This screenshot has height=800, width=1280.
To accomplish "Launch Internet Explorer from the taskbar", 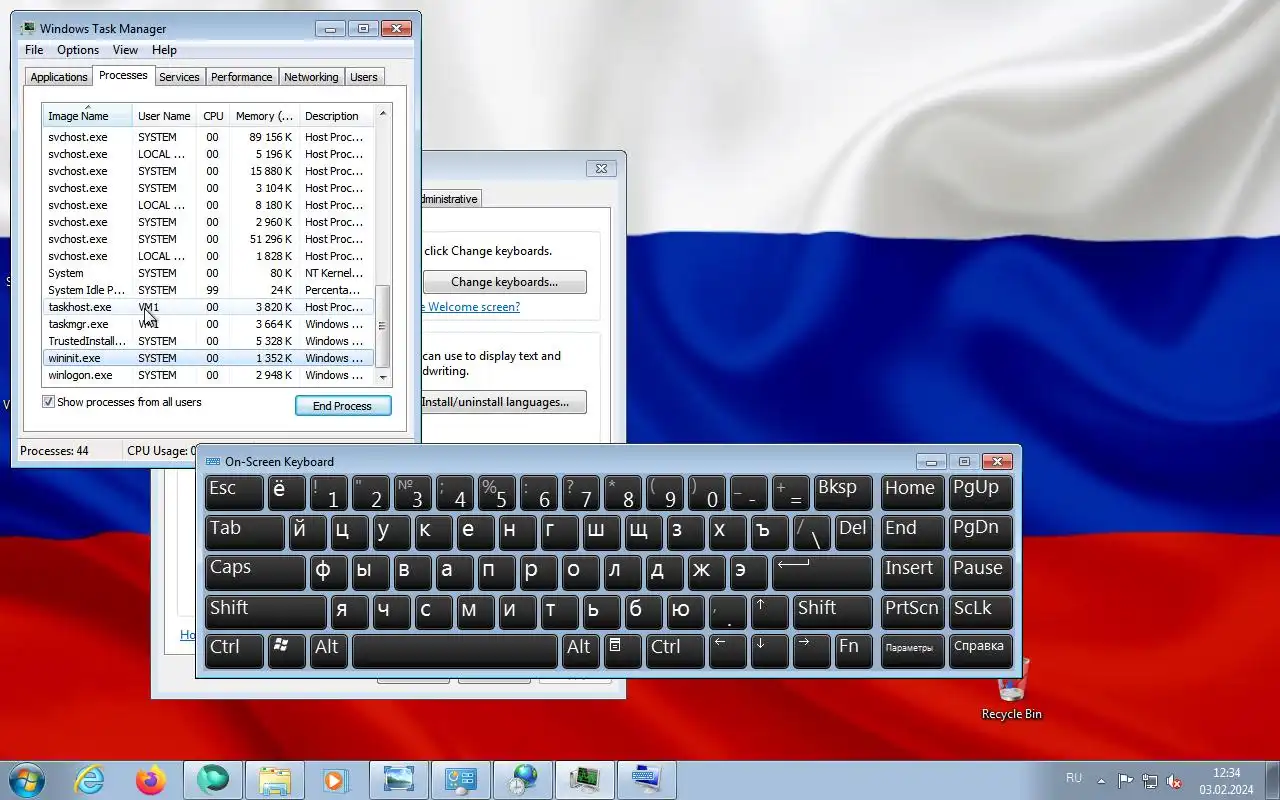I will (x=90, y=780).
